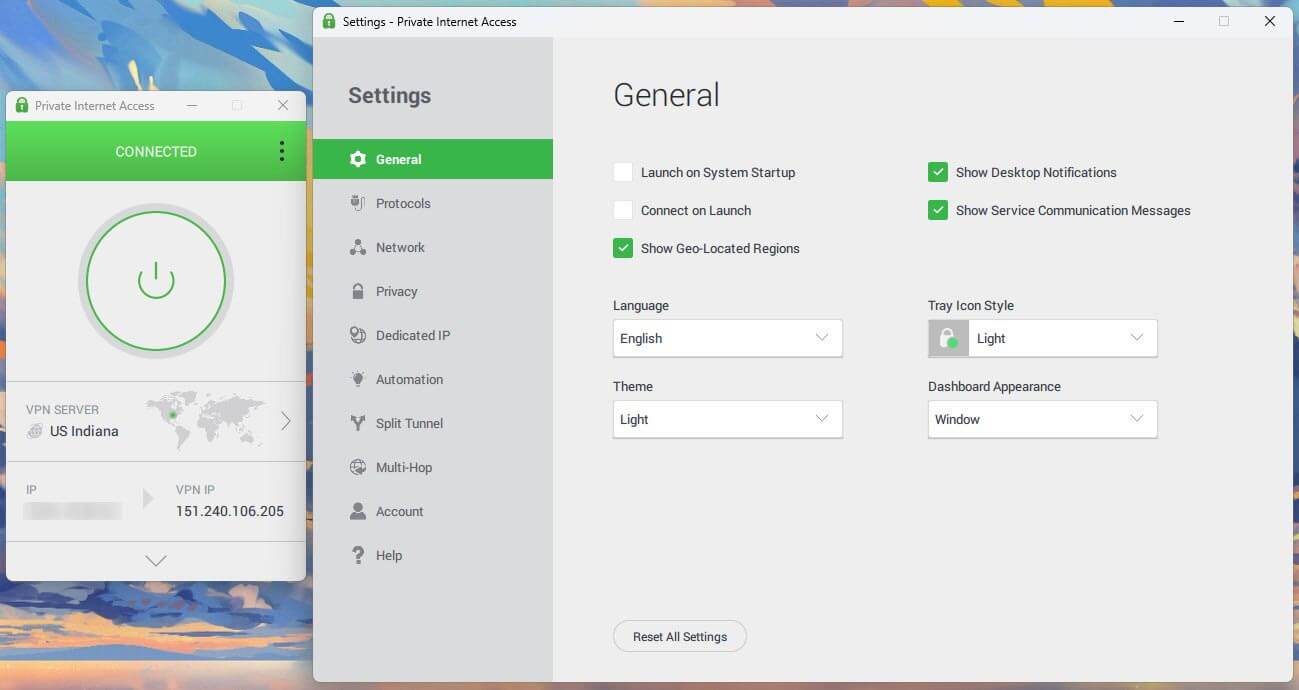Click the US Indiana region icon

pyautogui.click(x=35, y=431)
